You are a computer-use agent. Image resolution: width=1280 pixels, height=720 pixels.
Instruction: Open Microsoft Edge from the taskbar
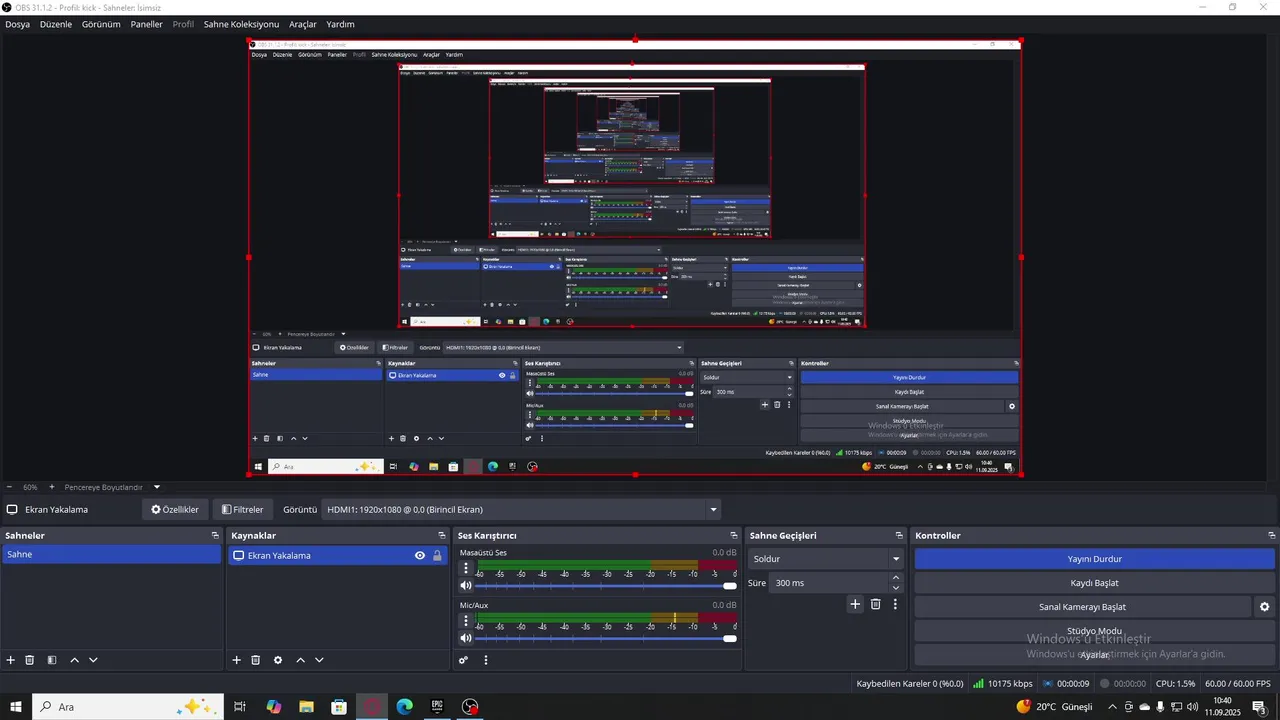[x=404, y=707]
